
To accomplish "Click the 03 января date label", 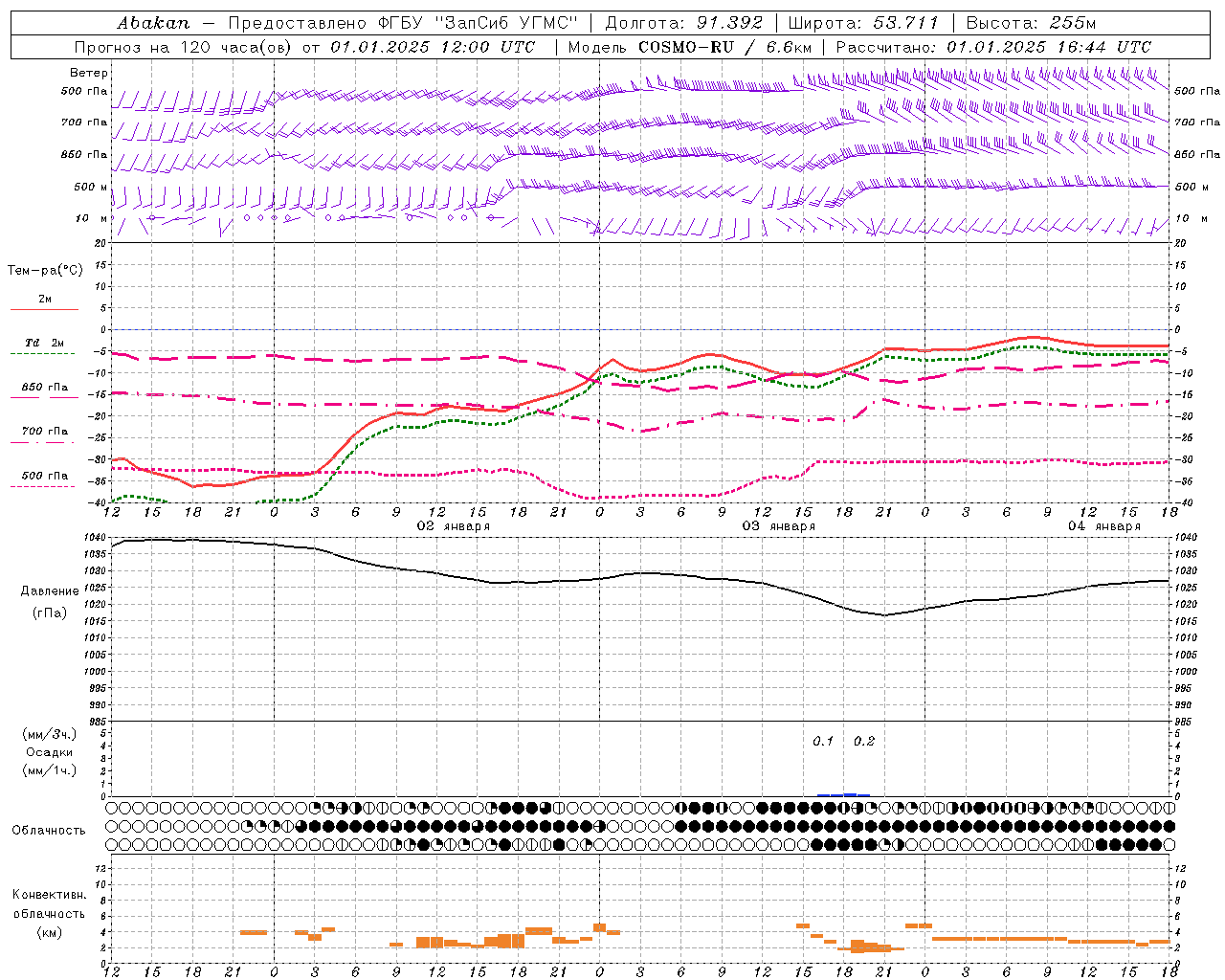I will pyautogui.click(x=779, y=526).
